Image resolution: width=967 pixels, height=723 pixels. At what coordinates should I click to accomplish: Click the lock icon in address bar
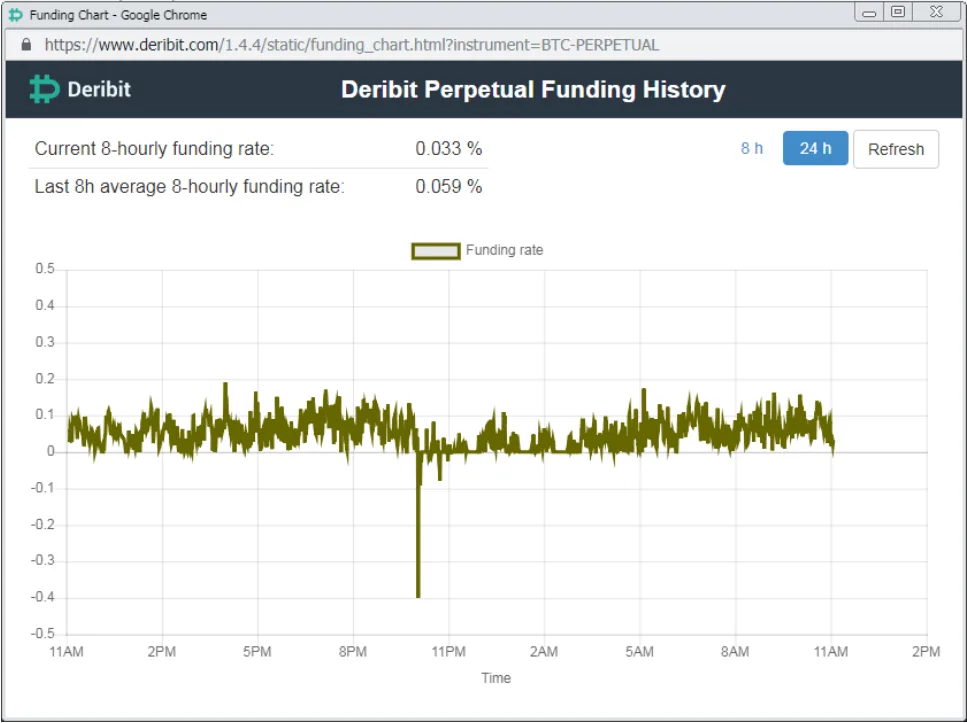(26, 45)
